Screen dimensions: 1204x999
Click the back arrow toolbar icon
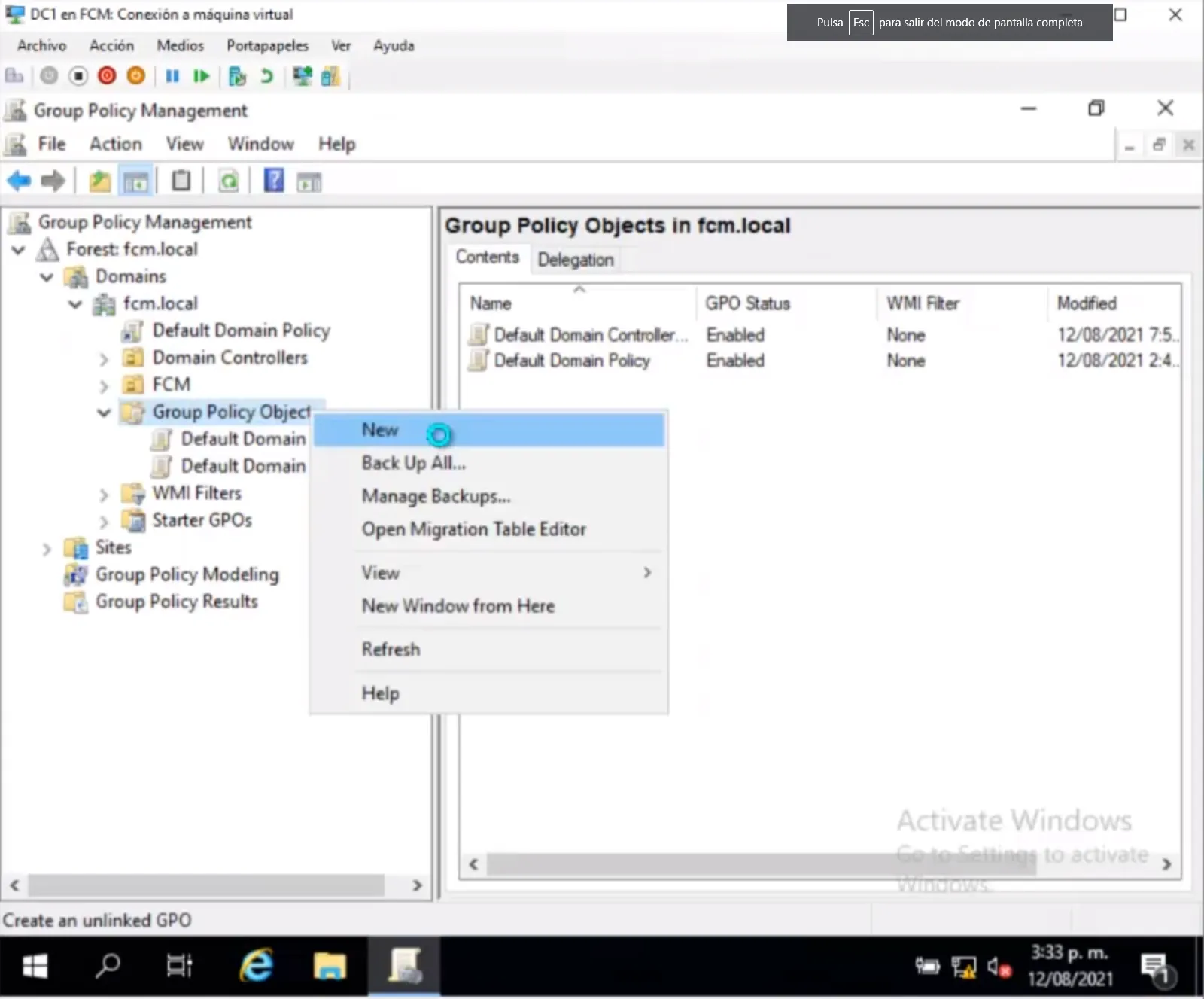click(19, 181)
